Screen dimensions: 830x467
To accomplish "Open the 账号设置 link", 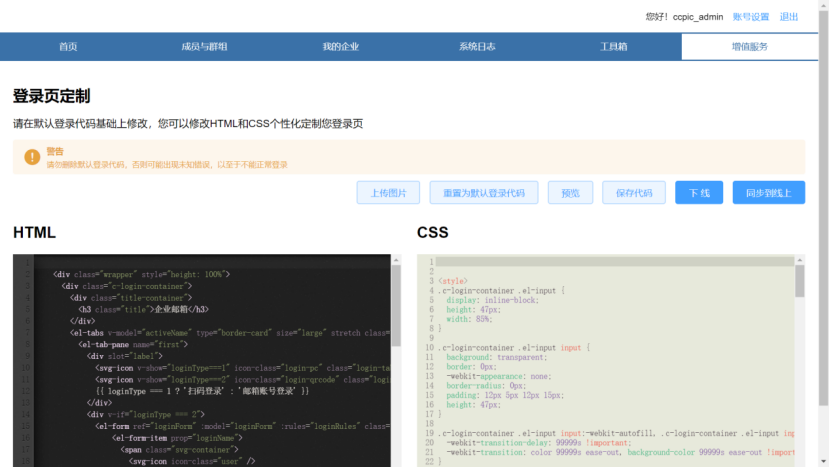I will [750, 17].
